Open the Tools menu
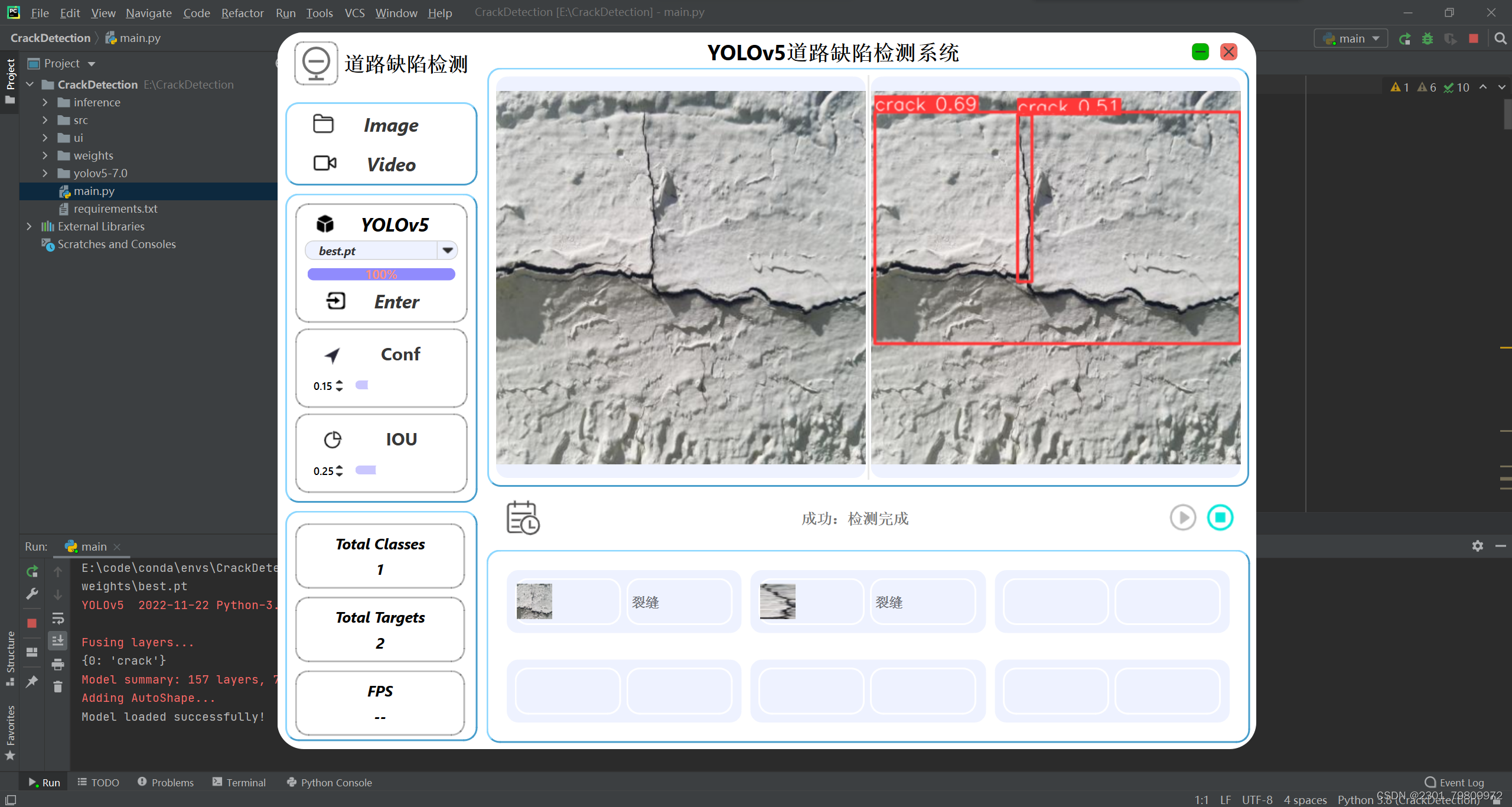 (x=319, y=12)
